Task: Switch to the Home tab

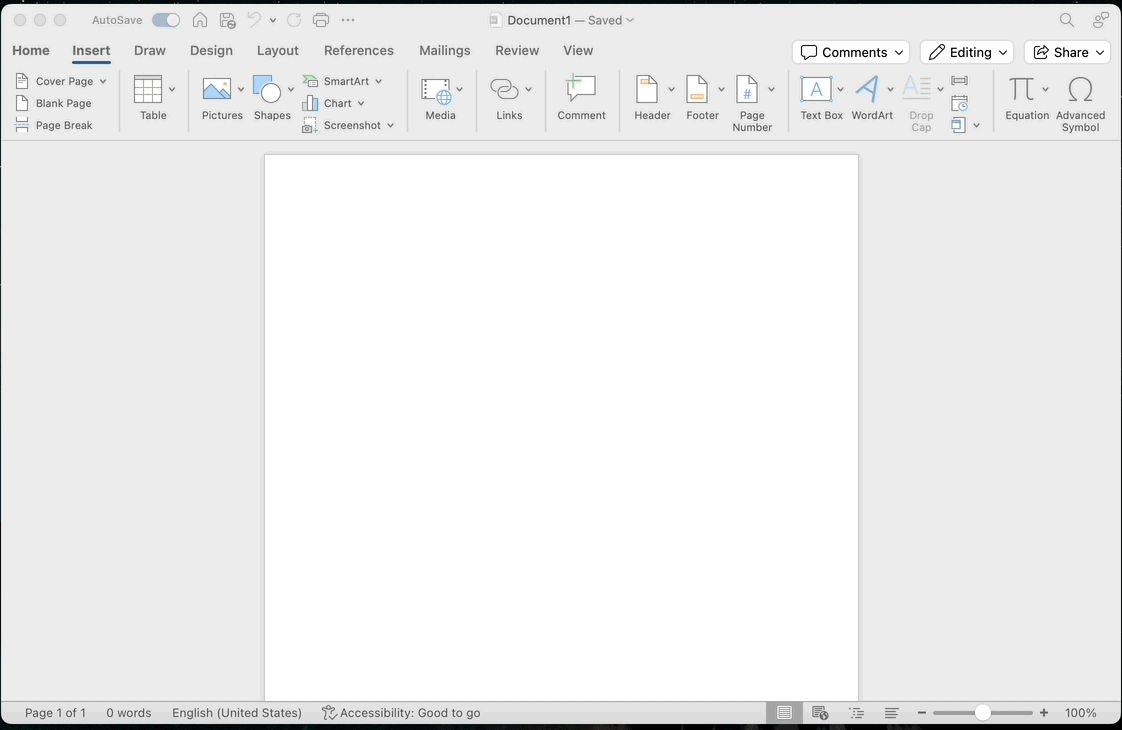Action: [x=31, y=50]
